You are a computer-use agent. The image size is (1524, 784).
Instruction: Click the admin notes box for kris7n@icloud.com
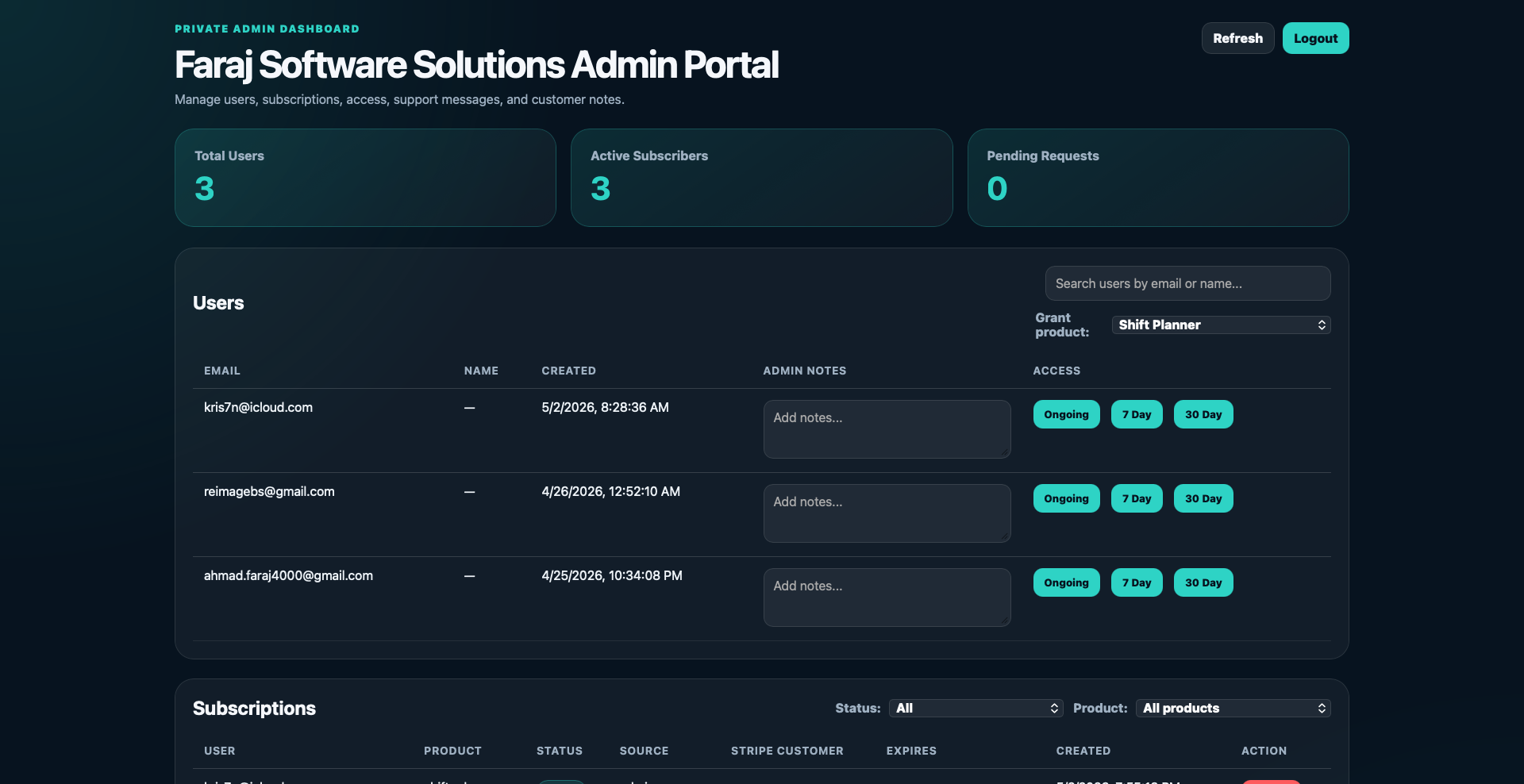point(887,429)
